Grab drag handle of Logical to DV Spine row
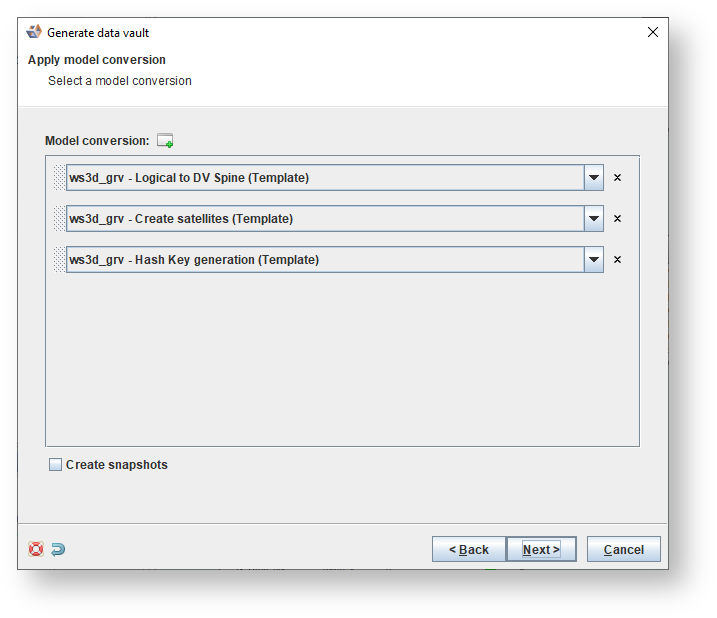 (58, 178)
